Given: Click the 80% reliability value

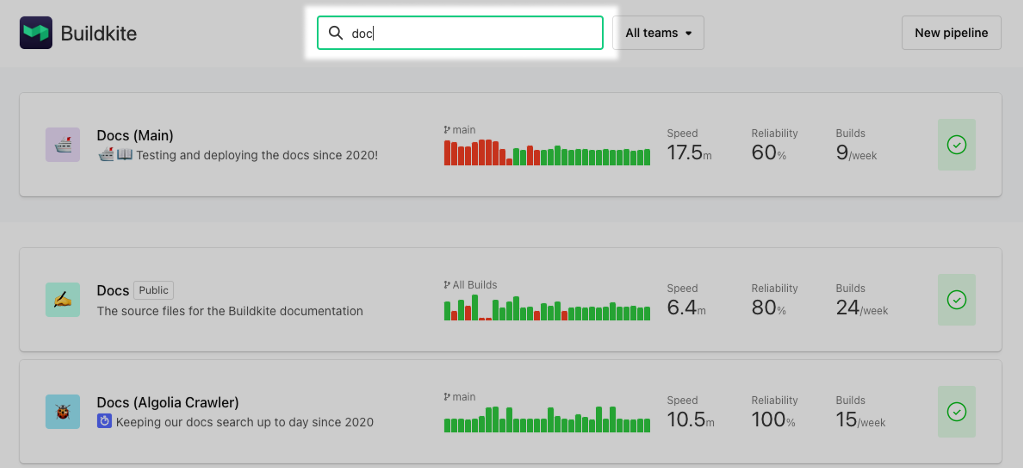Looking at the screenshot, I should click(769, 307).
